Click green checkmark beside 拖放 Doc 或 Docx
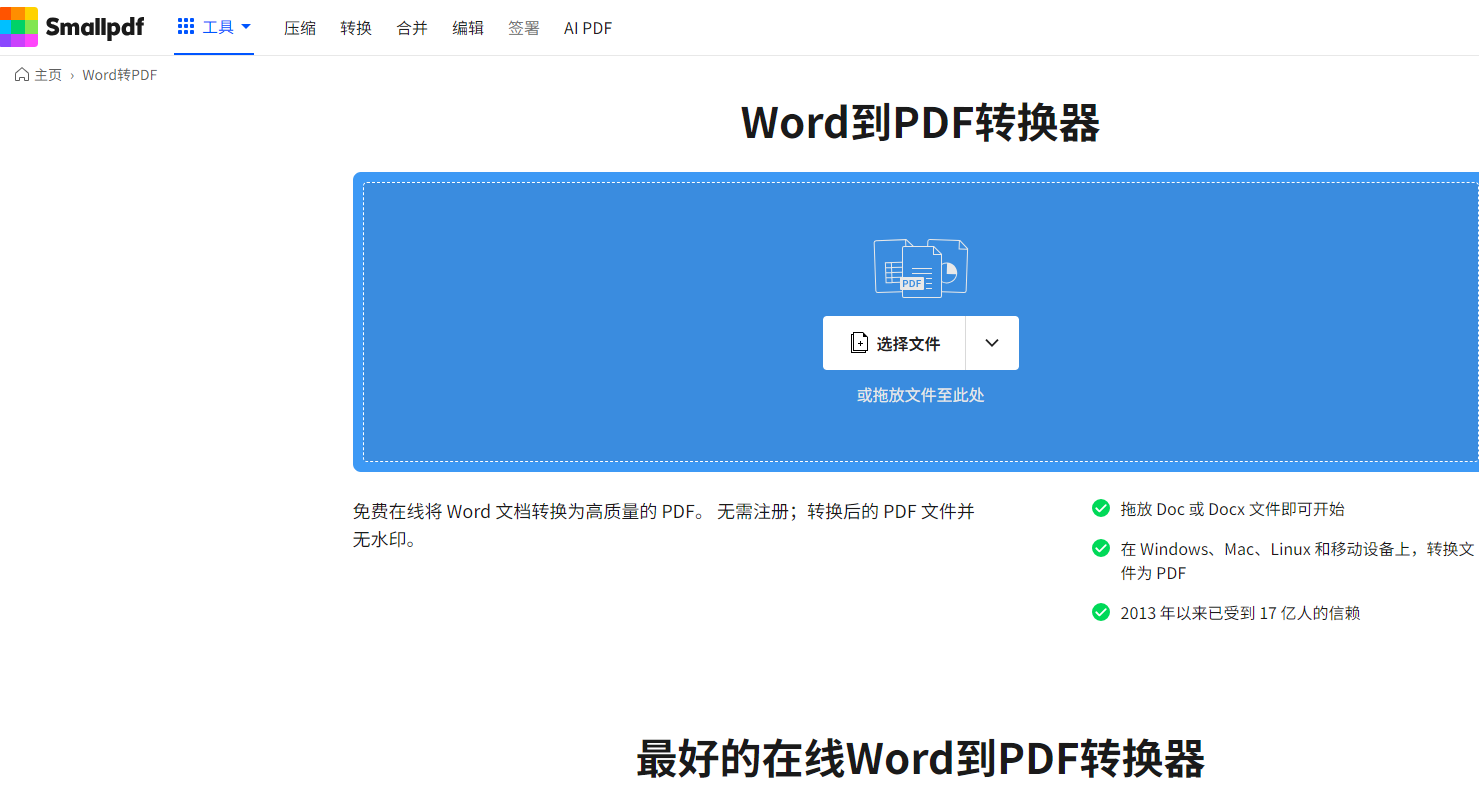The image size is (1479, 804). (x=1101, y=508)
